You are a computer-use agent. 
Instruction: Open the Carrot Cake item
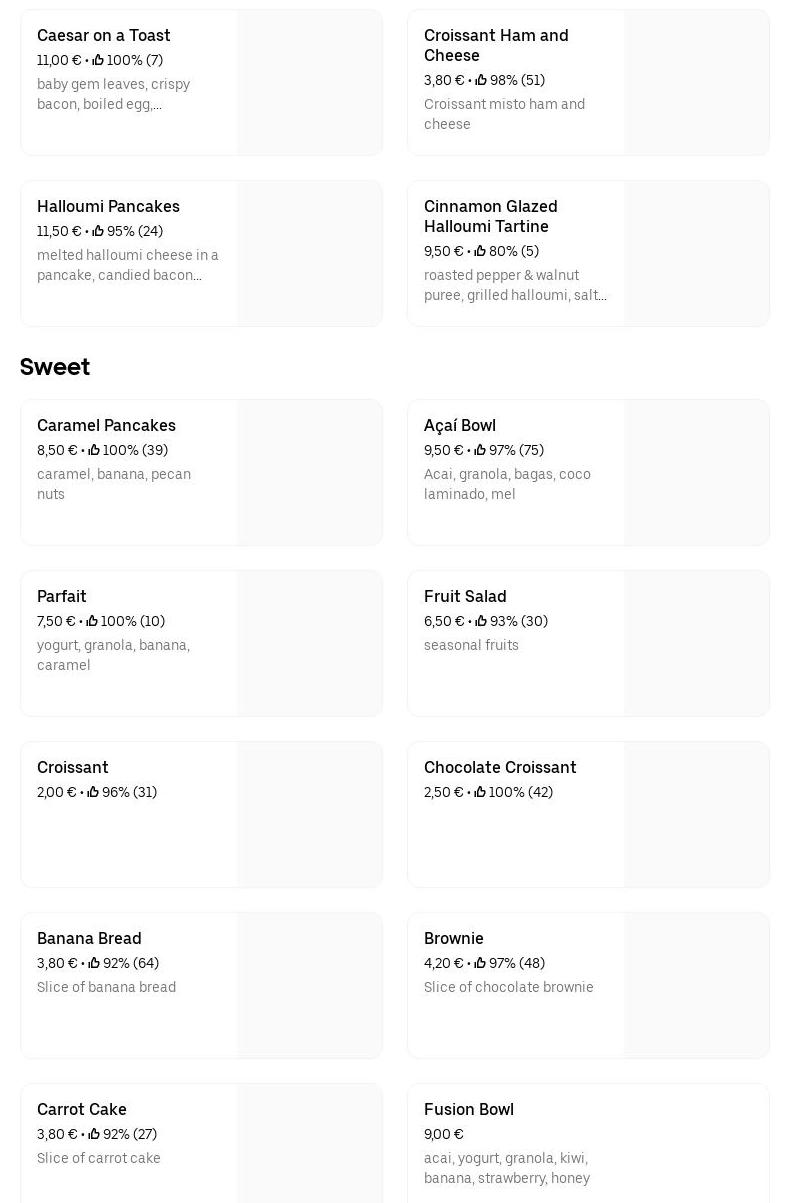82,1110
